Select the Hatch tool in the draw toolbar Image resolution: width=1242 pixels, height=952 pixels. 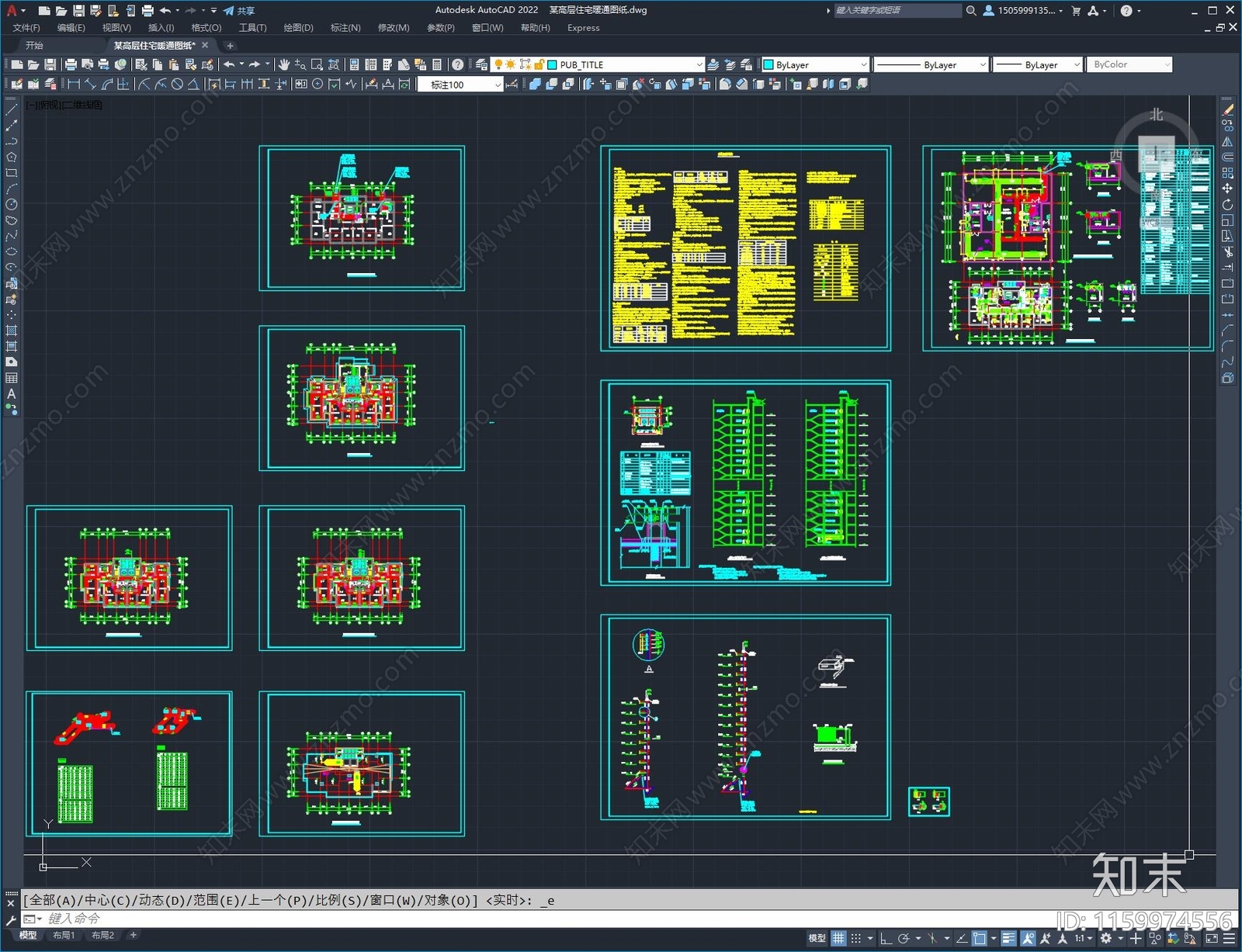pos(11,331)
